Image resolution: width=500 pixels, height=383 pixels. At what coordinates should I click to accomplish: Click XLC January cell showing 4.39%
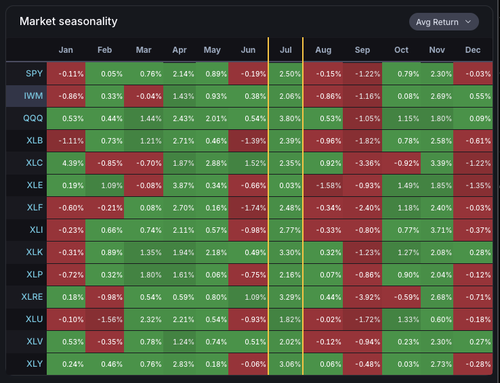pyautogui.click(x=66, y=163)
